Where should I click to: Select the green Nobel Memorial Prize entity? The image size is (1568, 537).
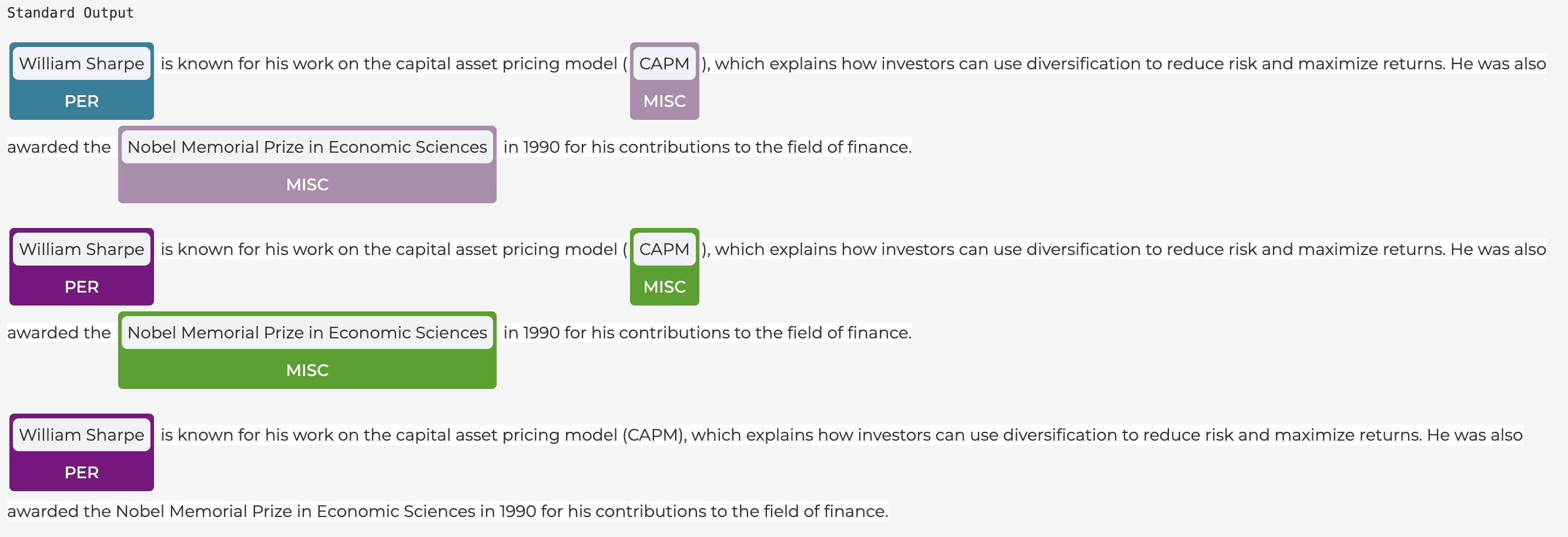[307, 333]
